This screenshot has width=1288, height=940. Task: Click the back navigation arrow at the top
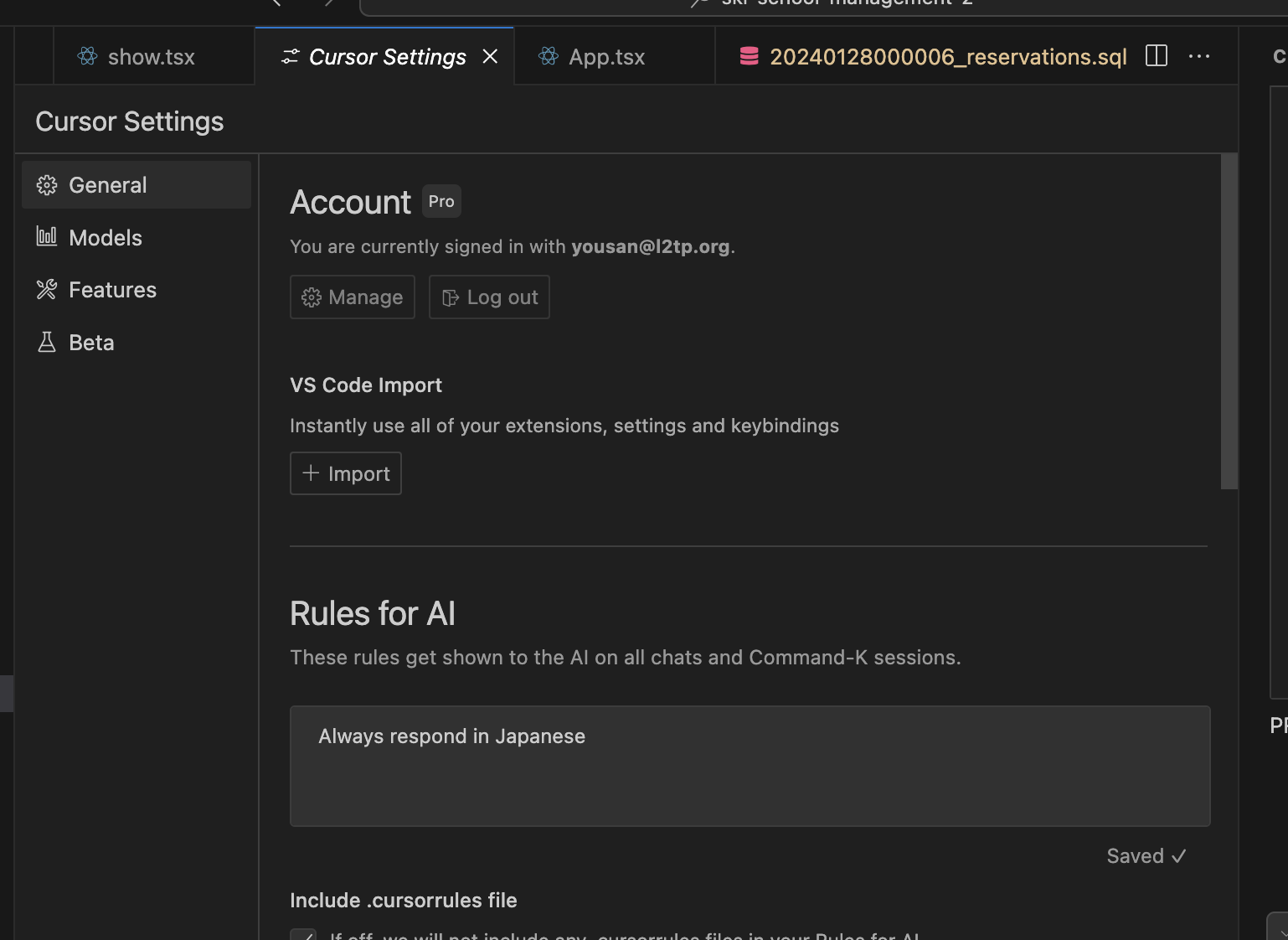(276, 4)
